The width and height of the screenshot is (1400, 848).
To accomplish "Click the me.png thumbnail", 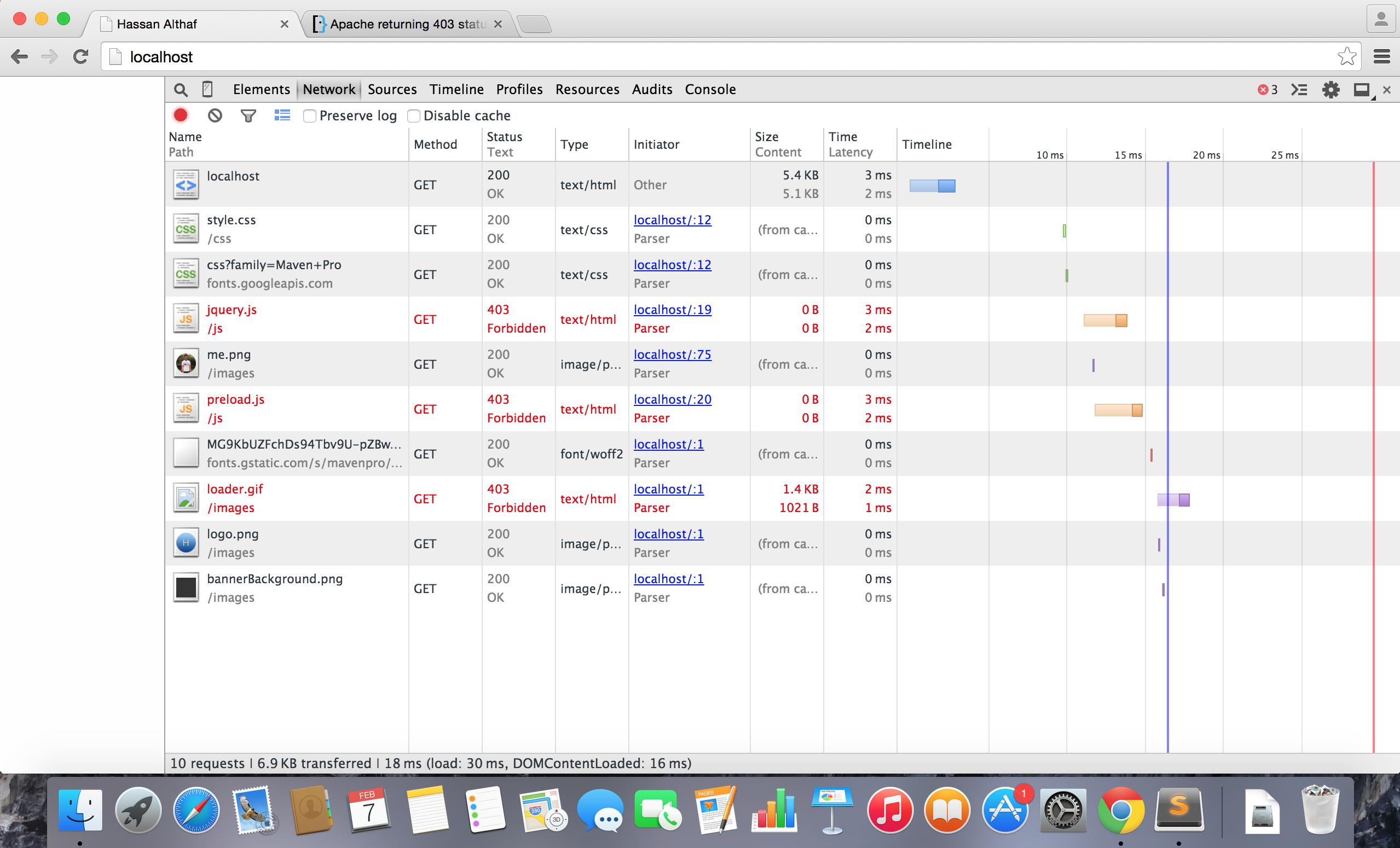I will [x=186, y=363].
